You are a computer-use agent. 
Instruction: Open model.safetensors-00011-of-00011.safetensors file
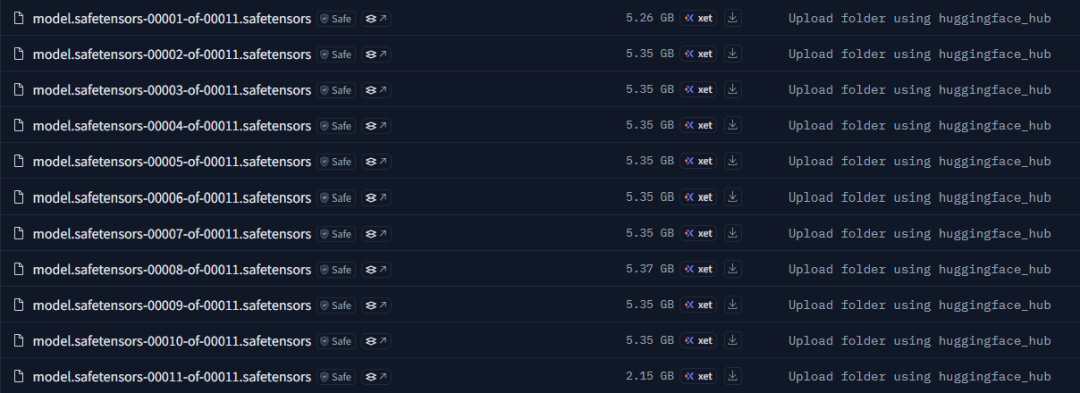(x=172, y=376)
